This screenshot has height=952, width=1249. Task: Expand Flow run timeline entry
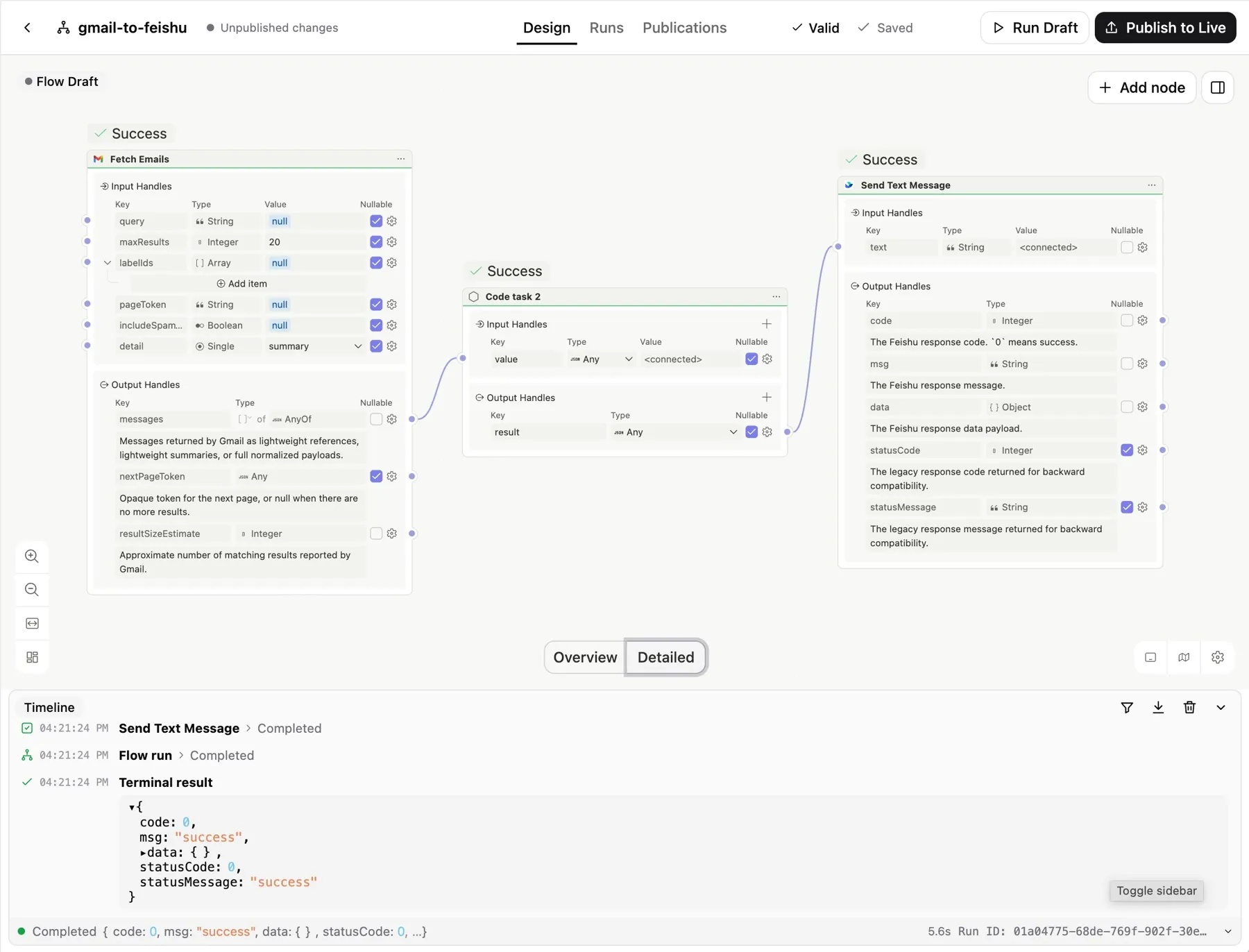181,756
